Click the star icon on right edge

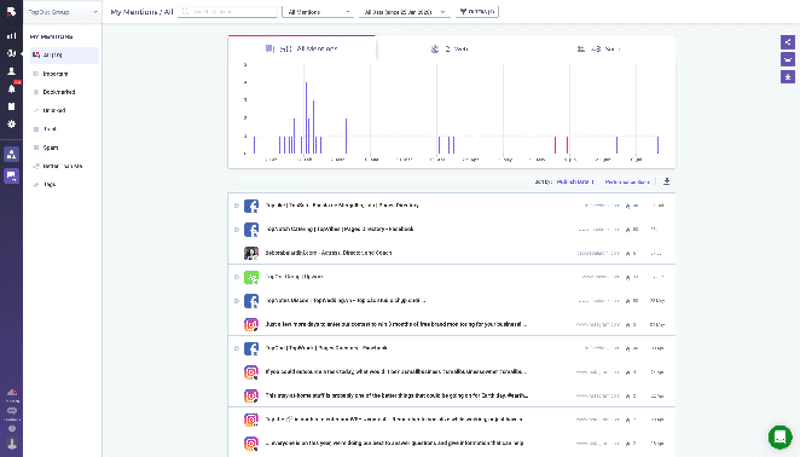(788, 76)
